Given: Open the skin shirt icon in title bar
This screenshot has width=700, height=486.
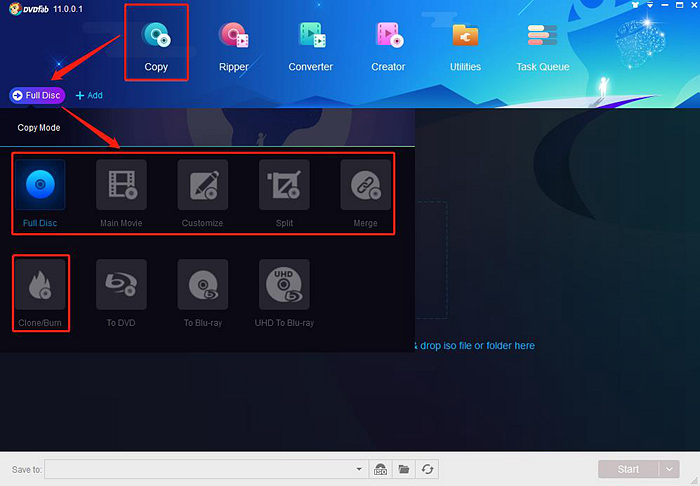Looking at the screenshot, I should pos(635,5).
